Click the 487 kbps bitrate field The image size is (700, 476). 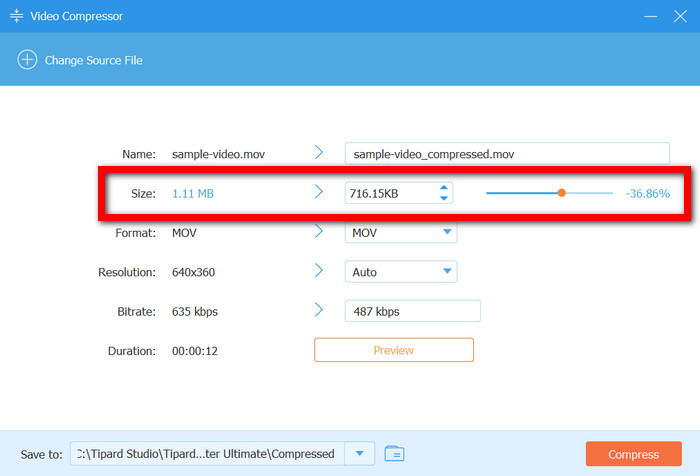412,311
